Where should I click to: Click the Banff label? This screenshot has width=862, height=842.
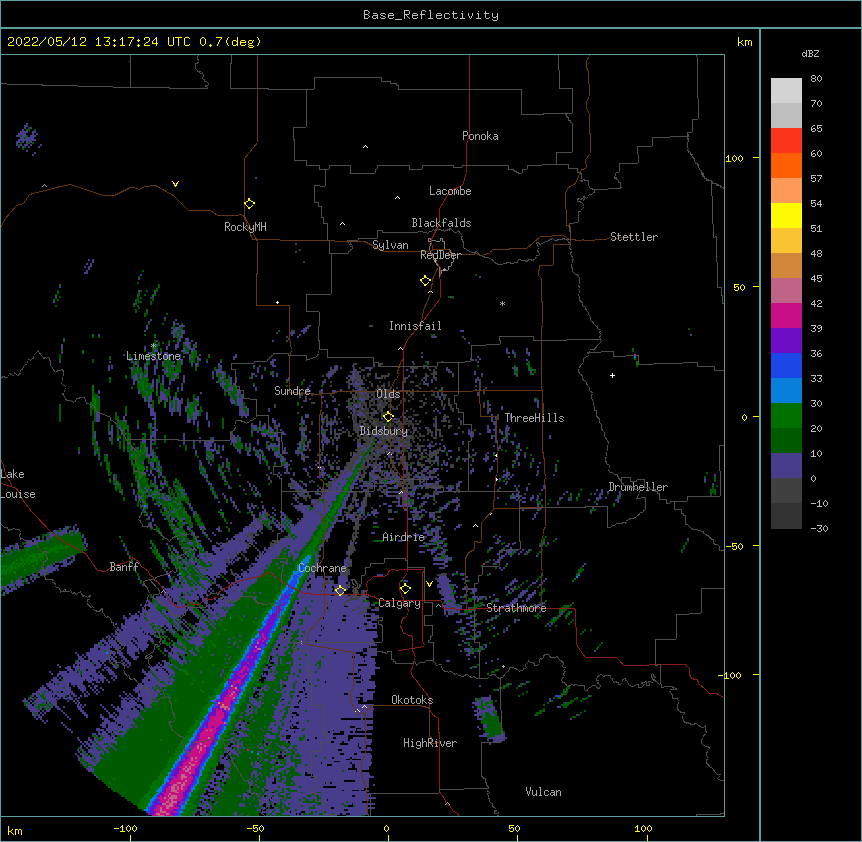(x=124, y=567)
